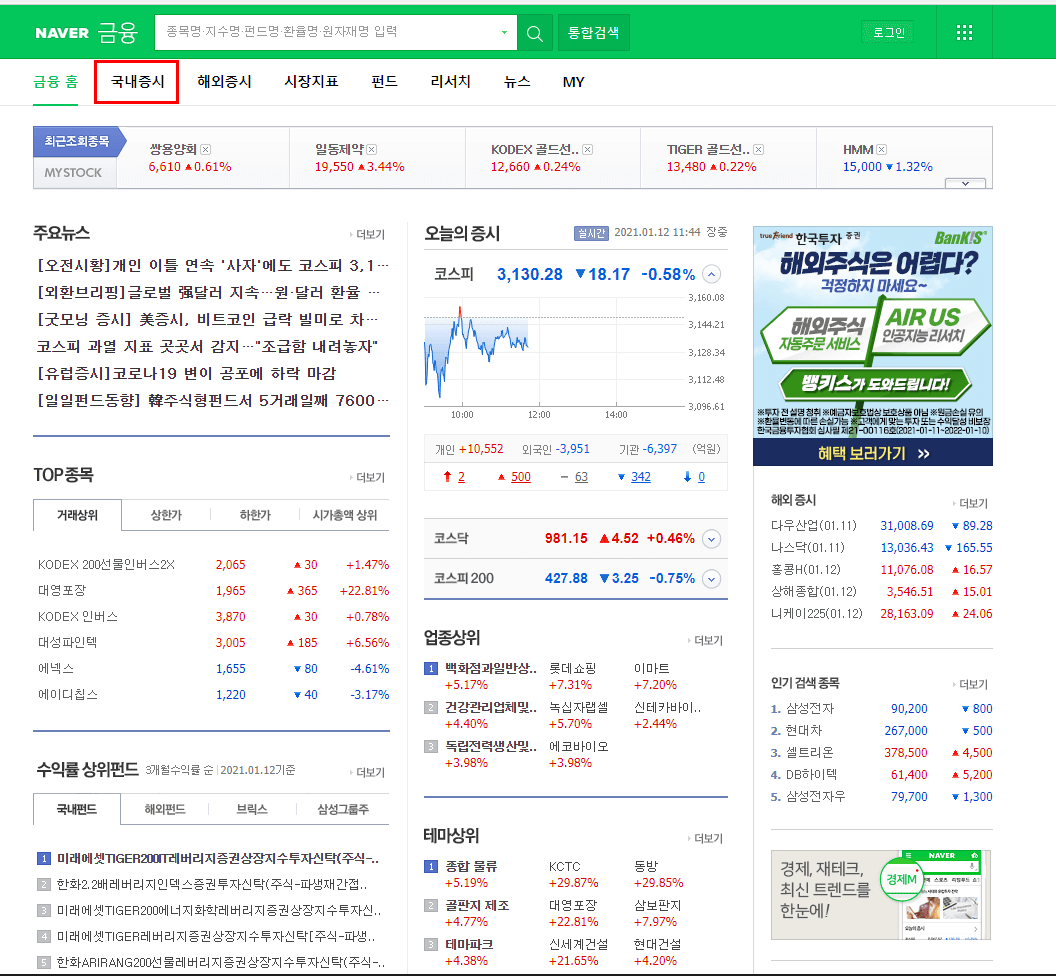Open 더보기 for 수익률 상위펀드
1056x976 pixels.
pyautogui.click(x=368, y=773)
